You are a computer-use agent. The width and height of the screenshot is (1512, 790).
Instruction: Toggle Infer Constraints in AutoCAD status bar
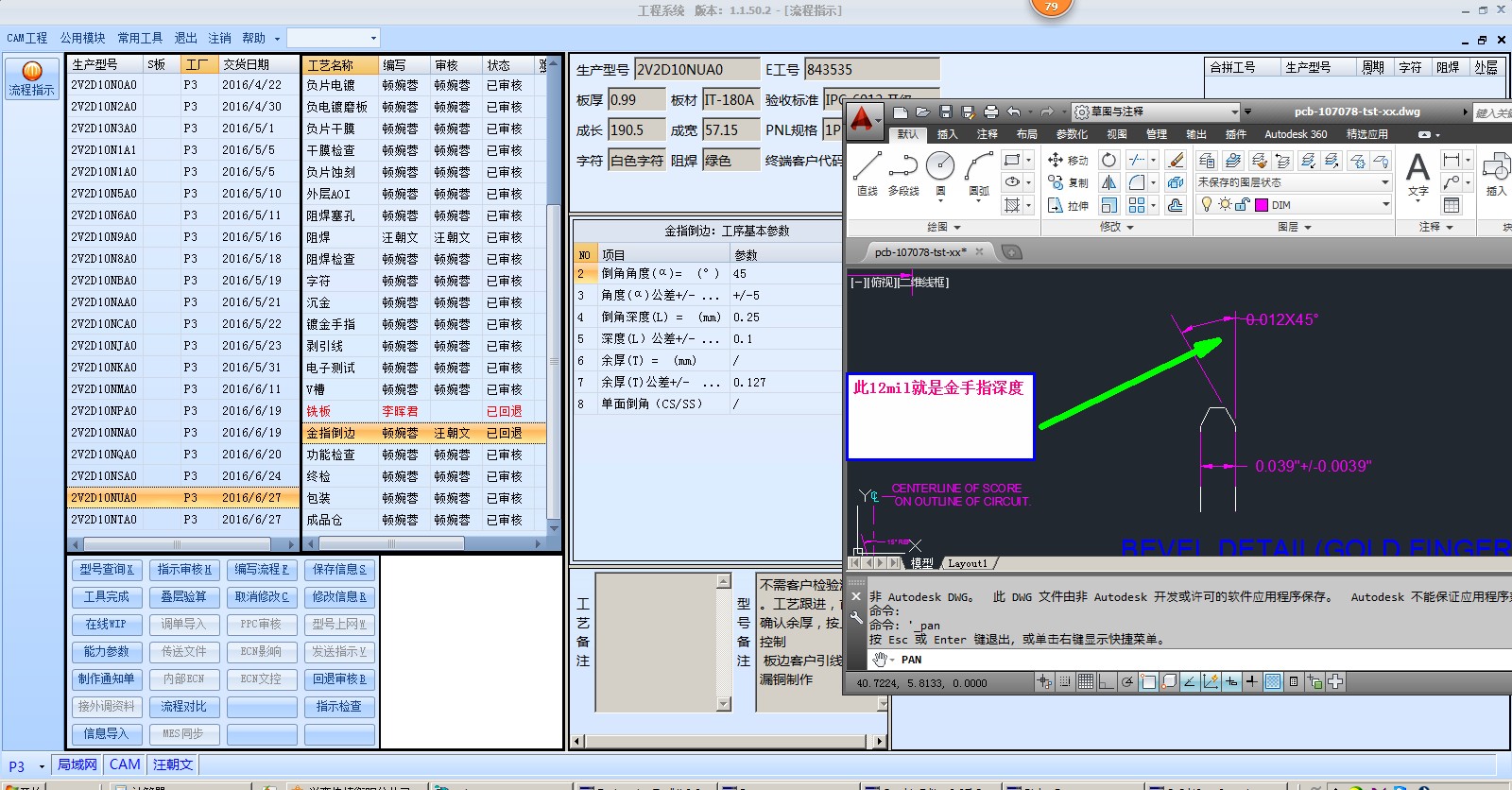pyautogui.click(x=1043, y=681)
